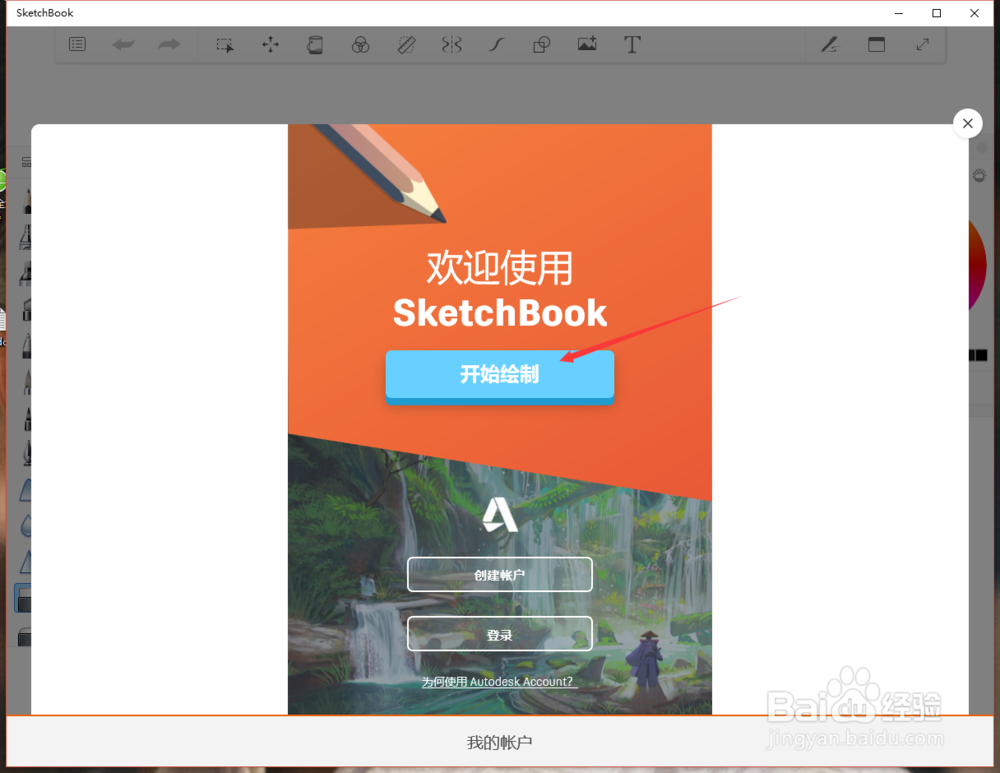Select the Ruler guide tool
The width and height of the screenshot is (1000, 773).
pyautogui.click(x=406, y=45)
